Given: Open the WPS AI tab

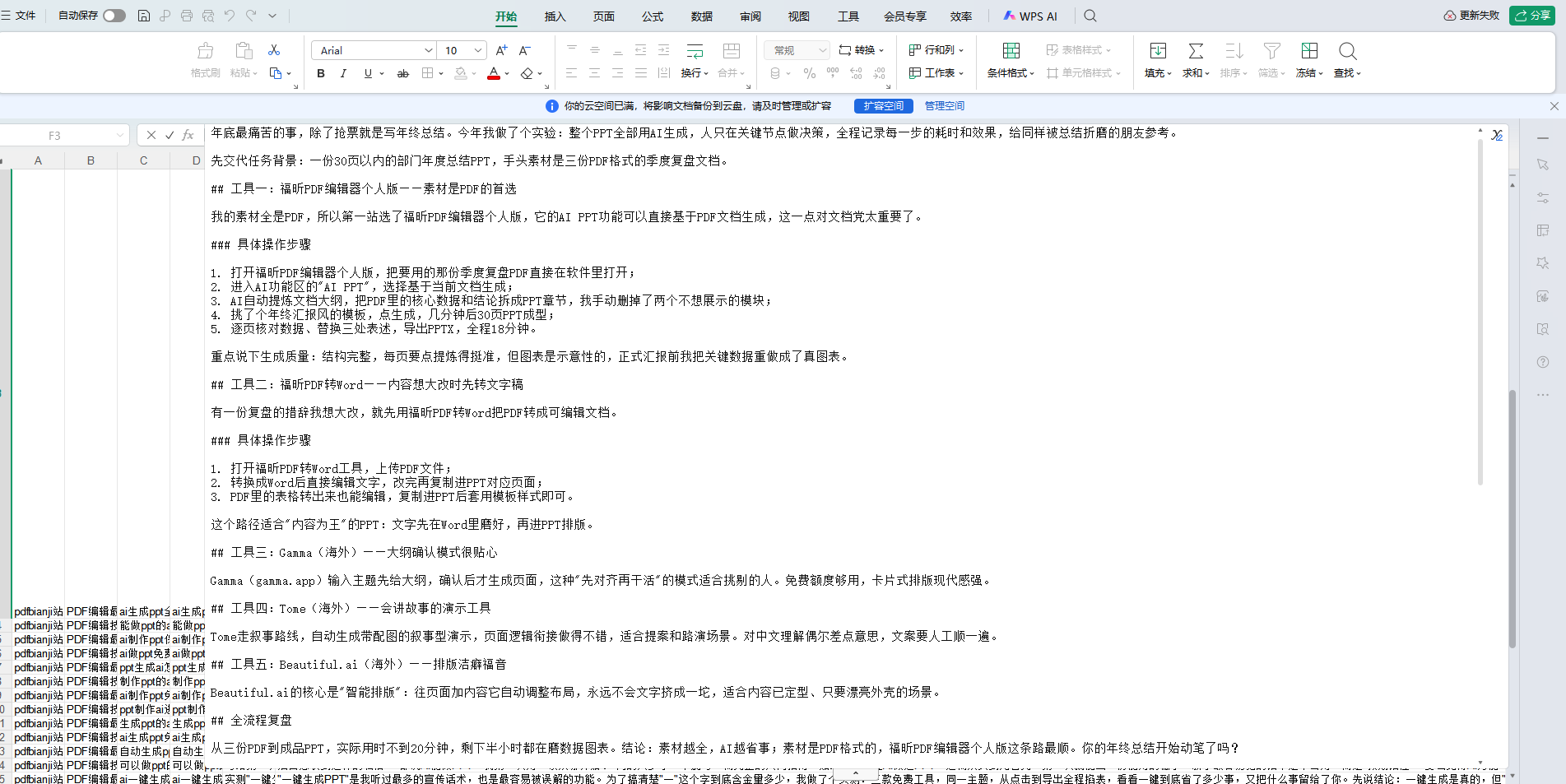Looking at the screenshot, I should (x=1030, y=16).
